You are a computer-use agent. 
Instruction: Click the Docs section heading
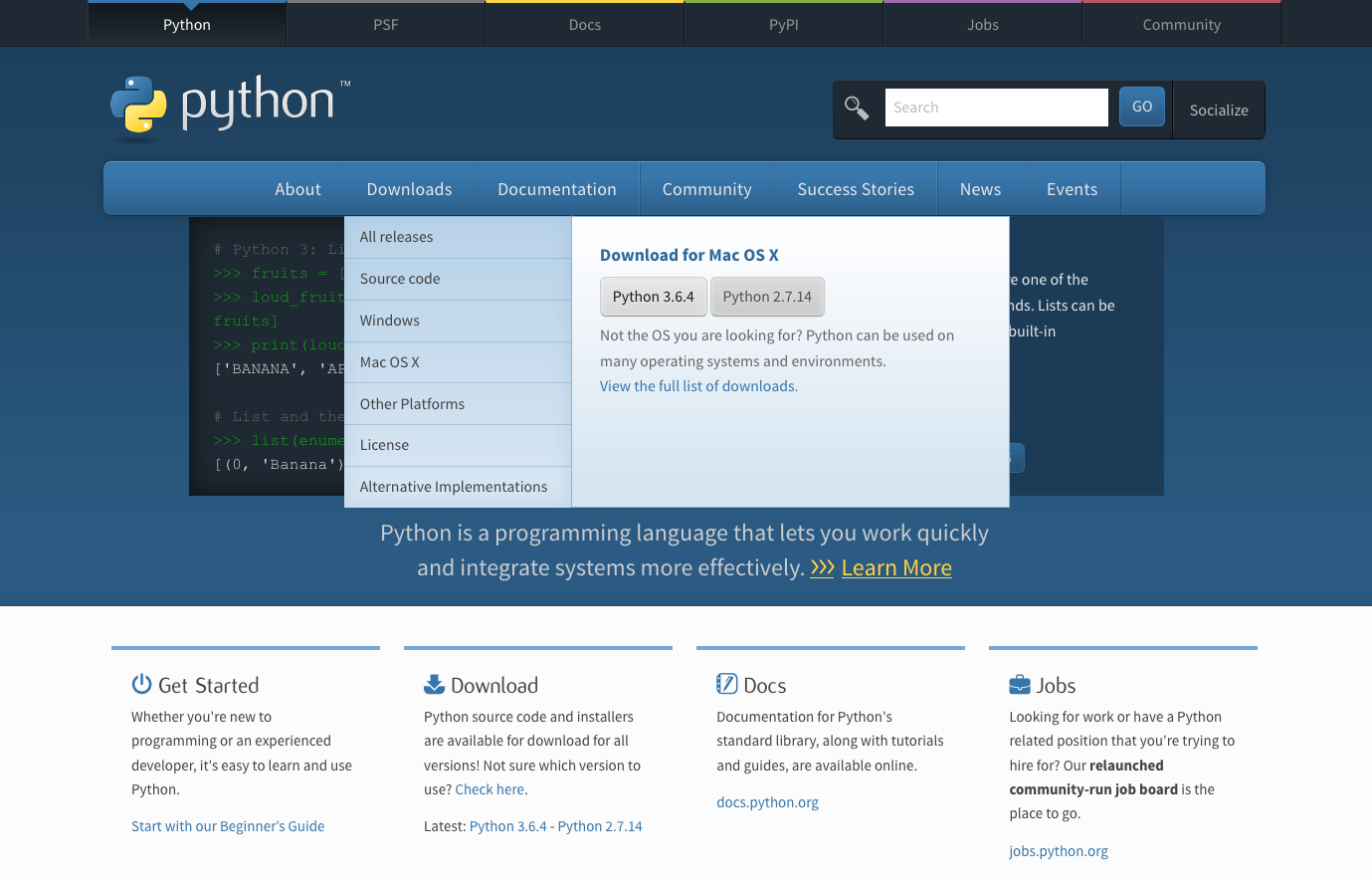pos(765,685)
